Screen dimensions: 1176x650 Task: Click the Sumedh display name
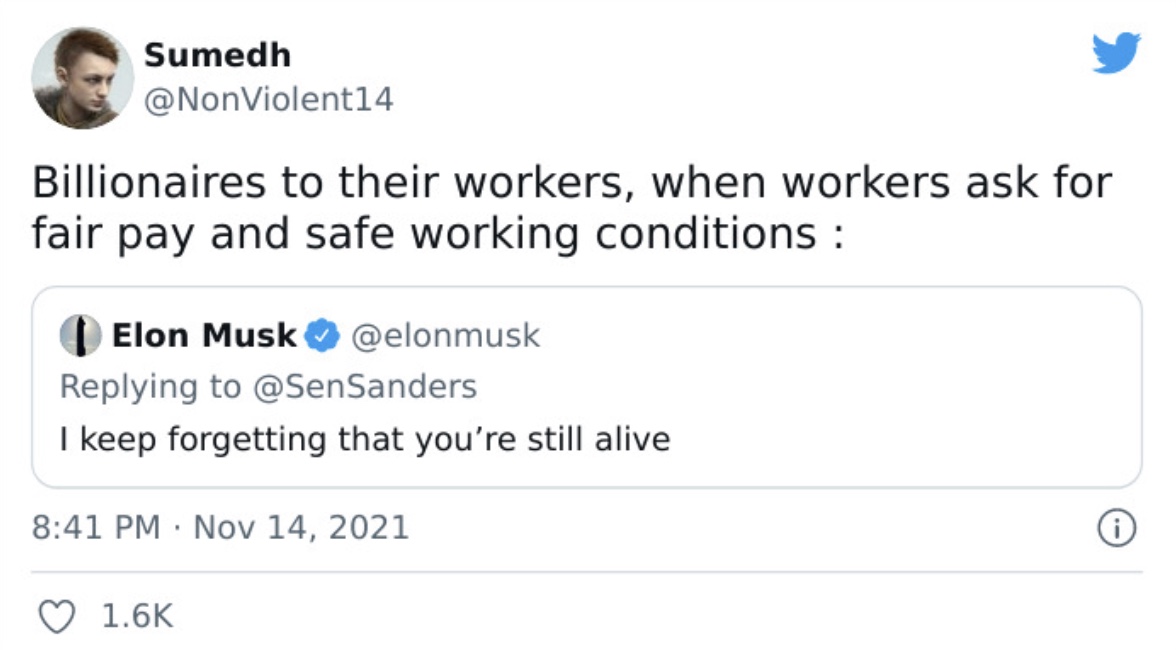pyautogui.click(x=217, y=55)
